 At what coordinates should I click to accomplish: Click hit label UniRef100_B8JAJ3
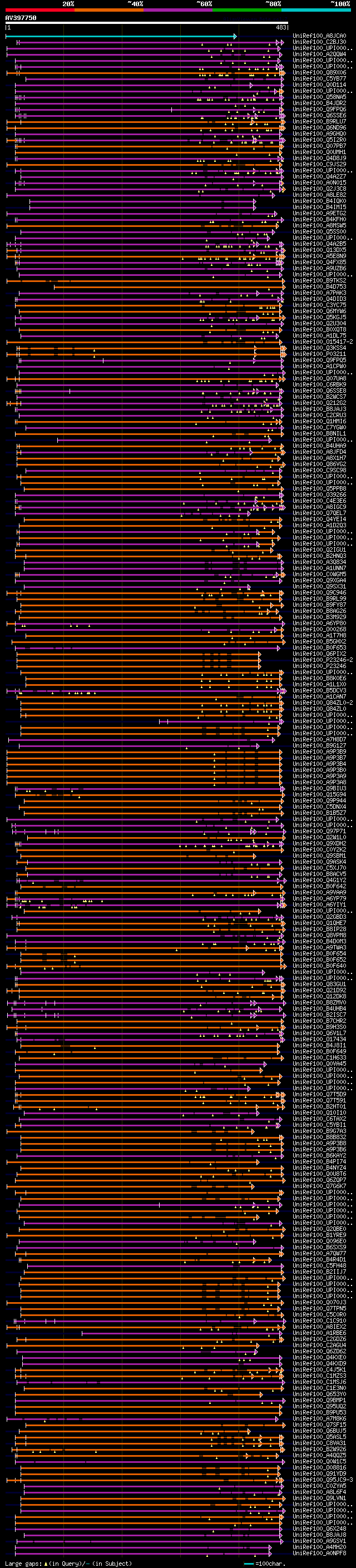pyautogui.click(x=319, y=409)
